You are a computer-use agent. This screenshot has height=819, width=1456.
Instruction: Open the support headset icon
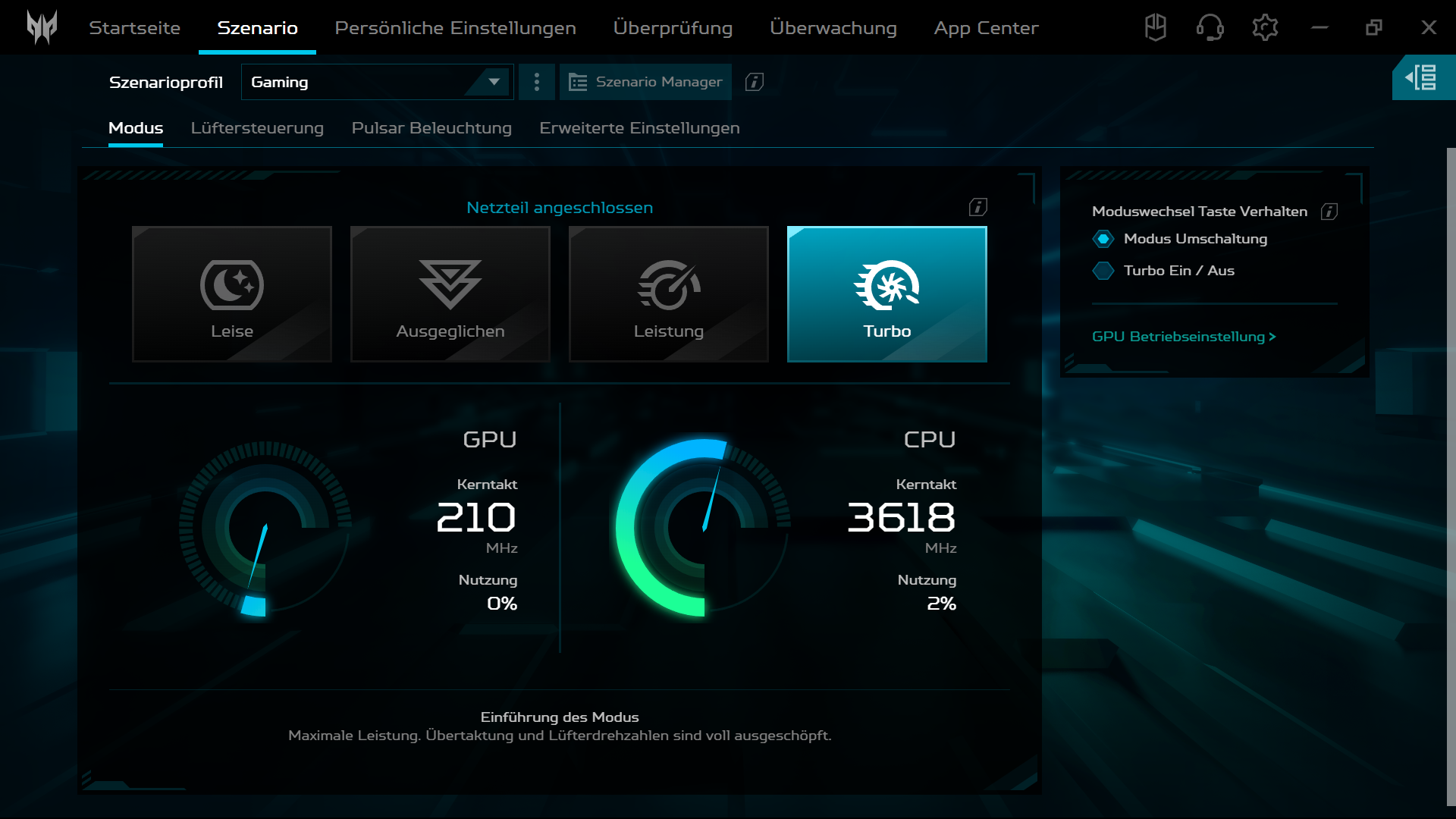(1210, 28)
